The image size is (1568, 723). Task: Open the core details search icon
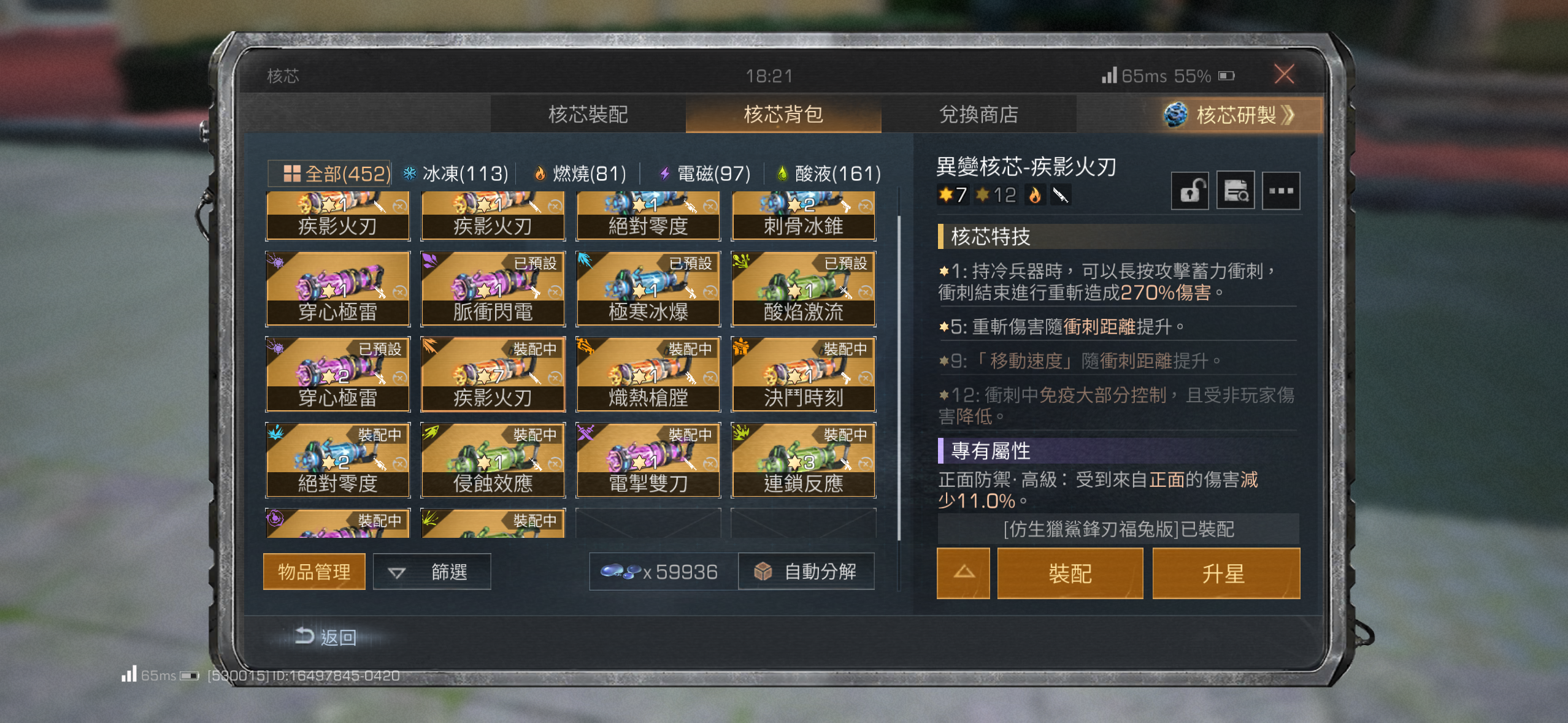coord(1236,191)
